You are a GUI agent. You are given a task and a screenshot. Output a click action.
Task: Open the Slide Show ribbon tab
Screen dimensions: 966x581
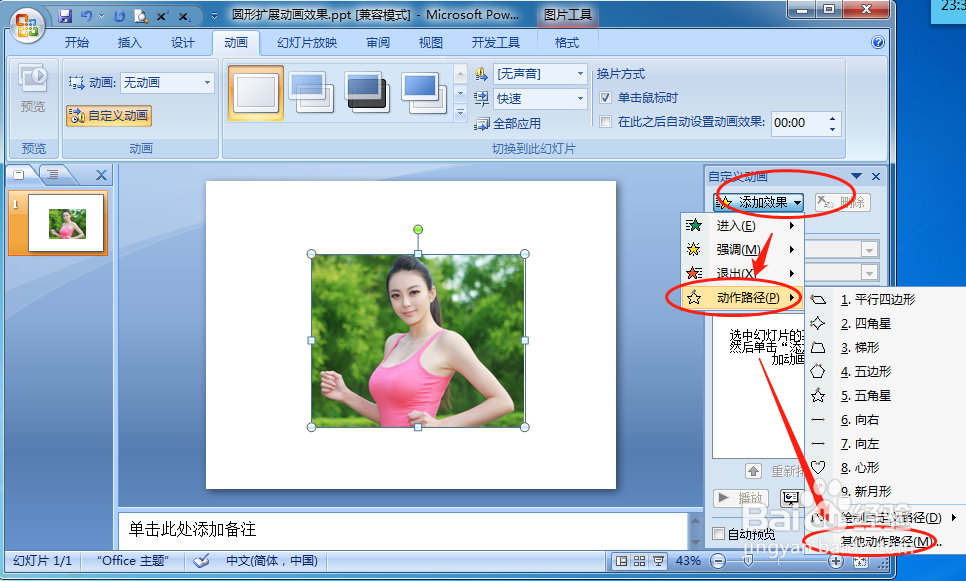pyautogui.click(x=307, y=43)
